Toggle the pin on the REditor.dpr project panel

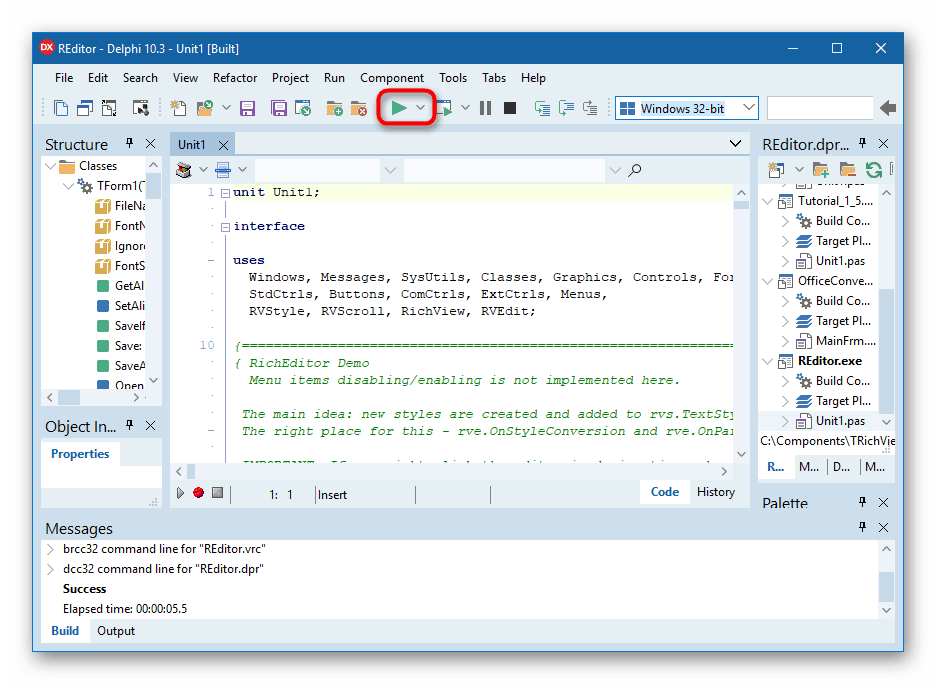click(x=863, y=143)
